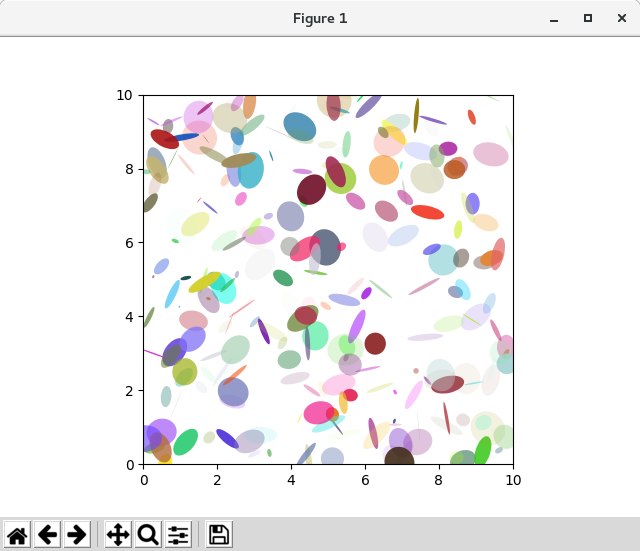Click y-axis tick label 6
The height and width of the screenshot is (551, 640).
129,243
